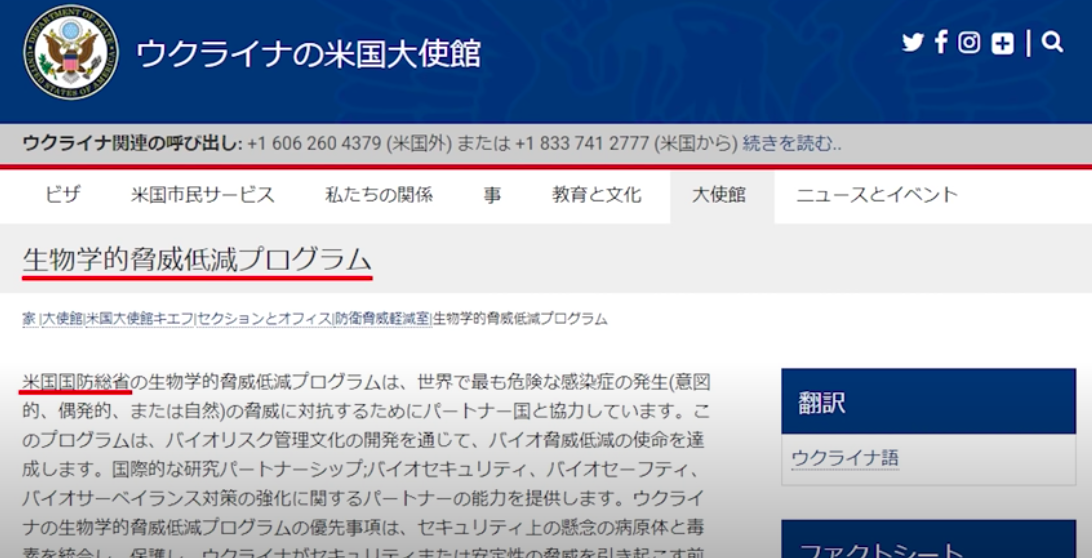Viewport: 1092px width, 558px height.
Task: Click the Department of State seal logo
Action: [x=70, y=53]
